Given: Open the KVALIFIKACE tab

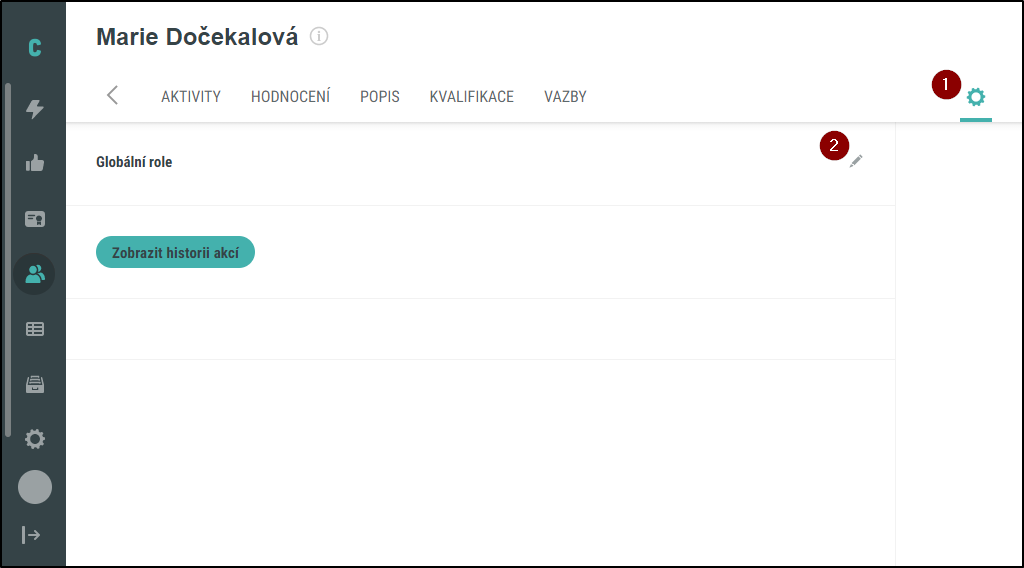Looking at the screenshot, I should (472, 97).
